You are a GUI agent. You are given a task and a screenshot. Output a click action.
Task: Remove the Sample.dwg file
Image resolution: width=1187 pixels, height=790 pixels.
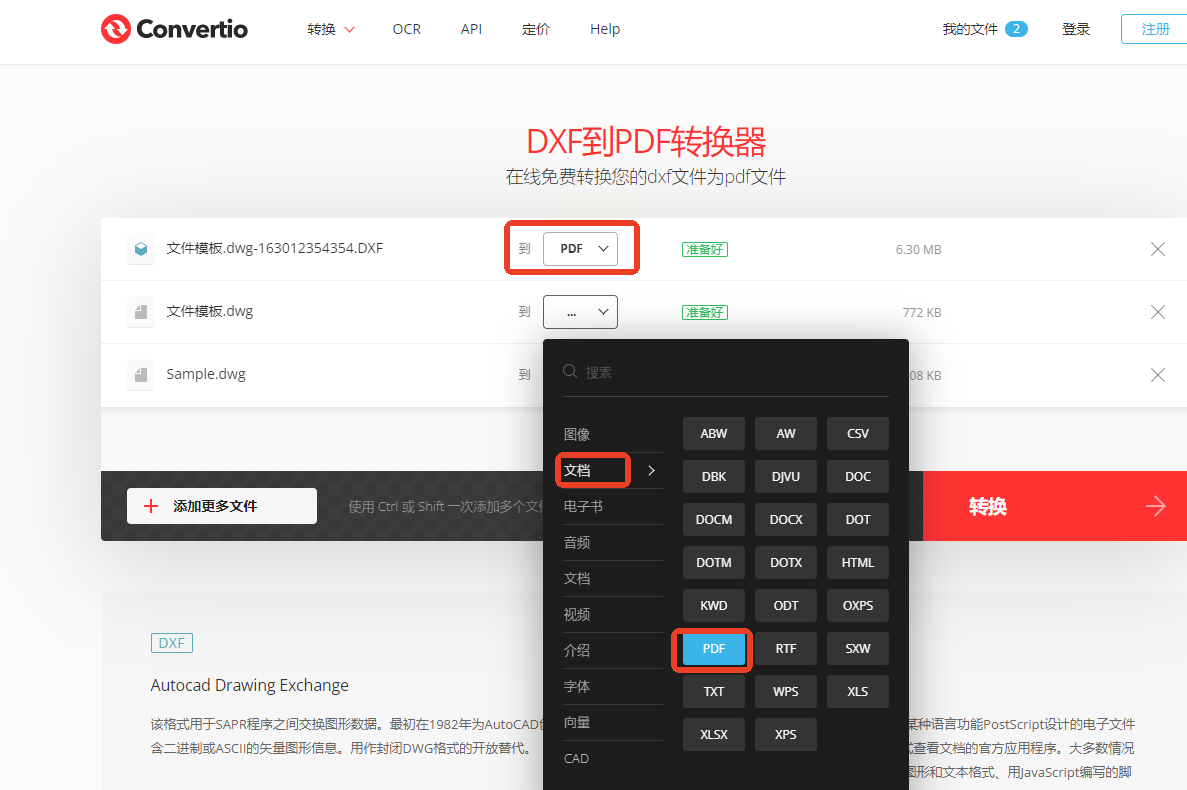pyautogui.click(x=1157, y=375)
